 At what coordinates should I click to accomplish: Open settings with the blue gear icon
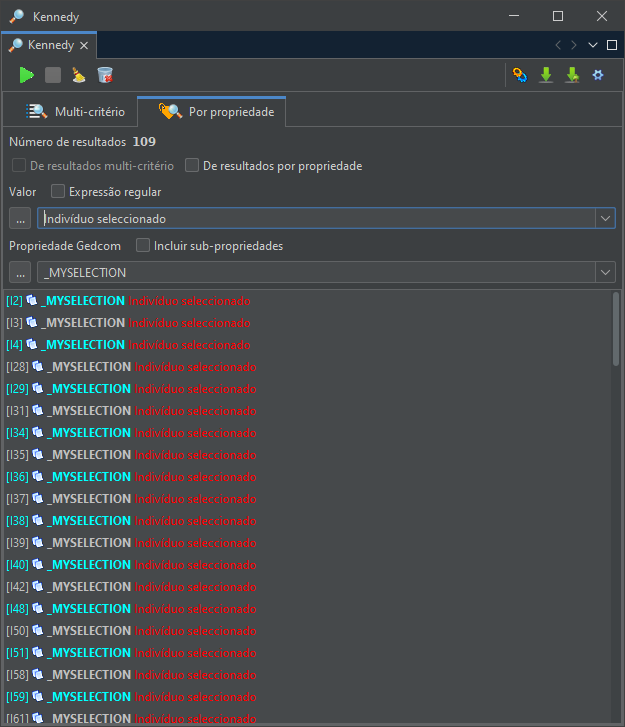click(598, 75)
